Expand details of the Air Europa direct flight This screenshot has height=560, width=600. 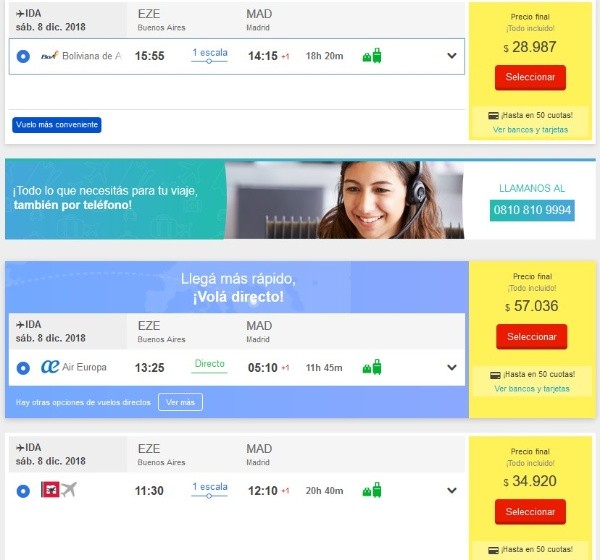[x=452, y=367]
